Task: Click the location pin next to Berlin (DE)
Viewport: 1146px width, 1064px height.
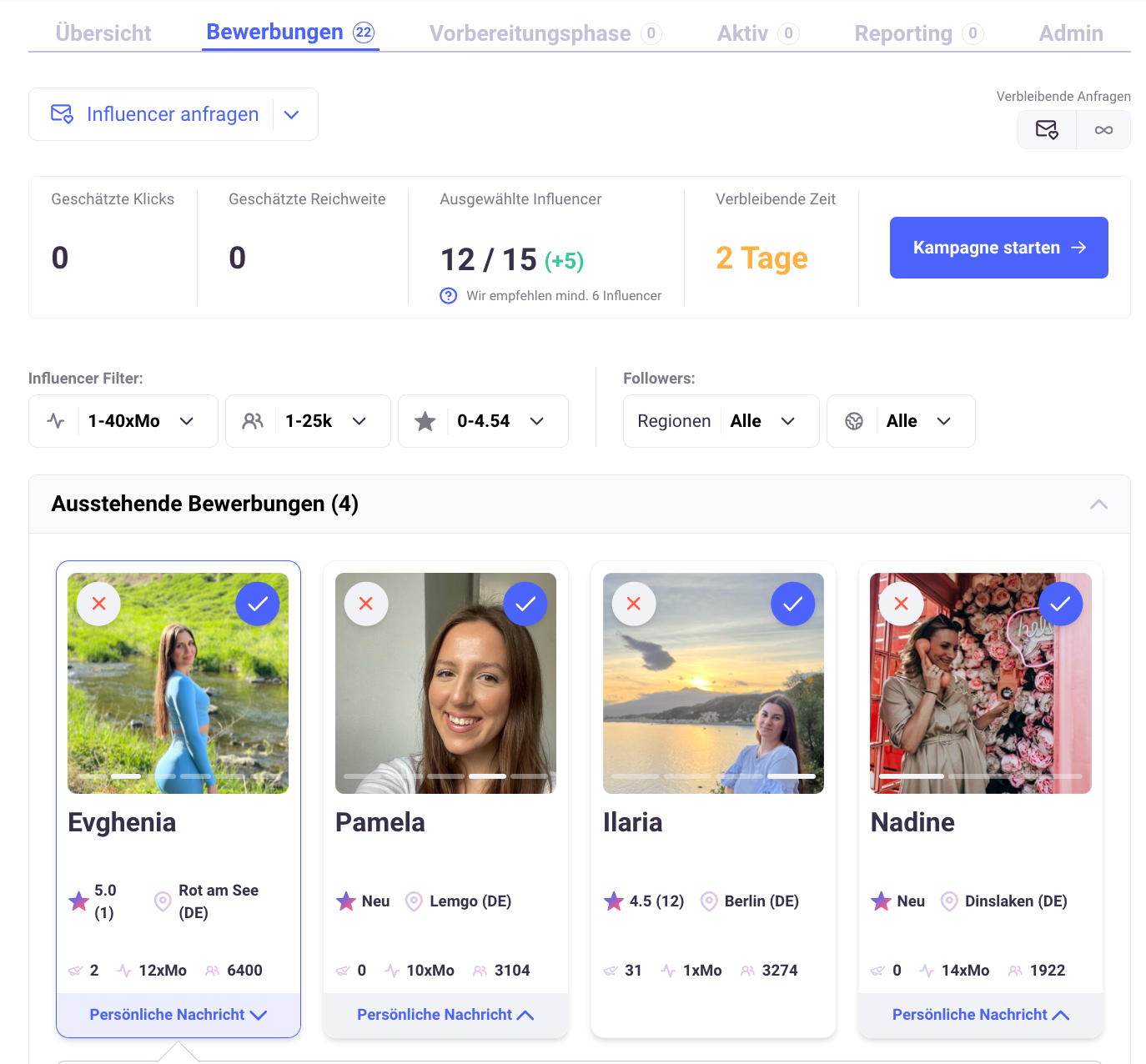Action: pyautogui.click(x=709, y=901)
